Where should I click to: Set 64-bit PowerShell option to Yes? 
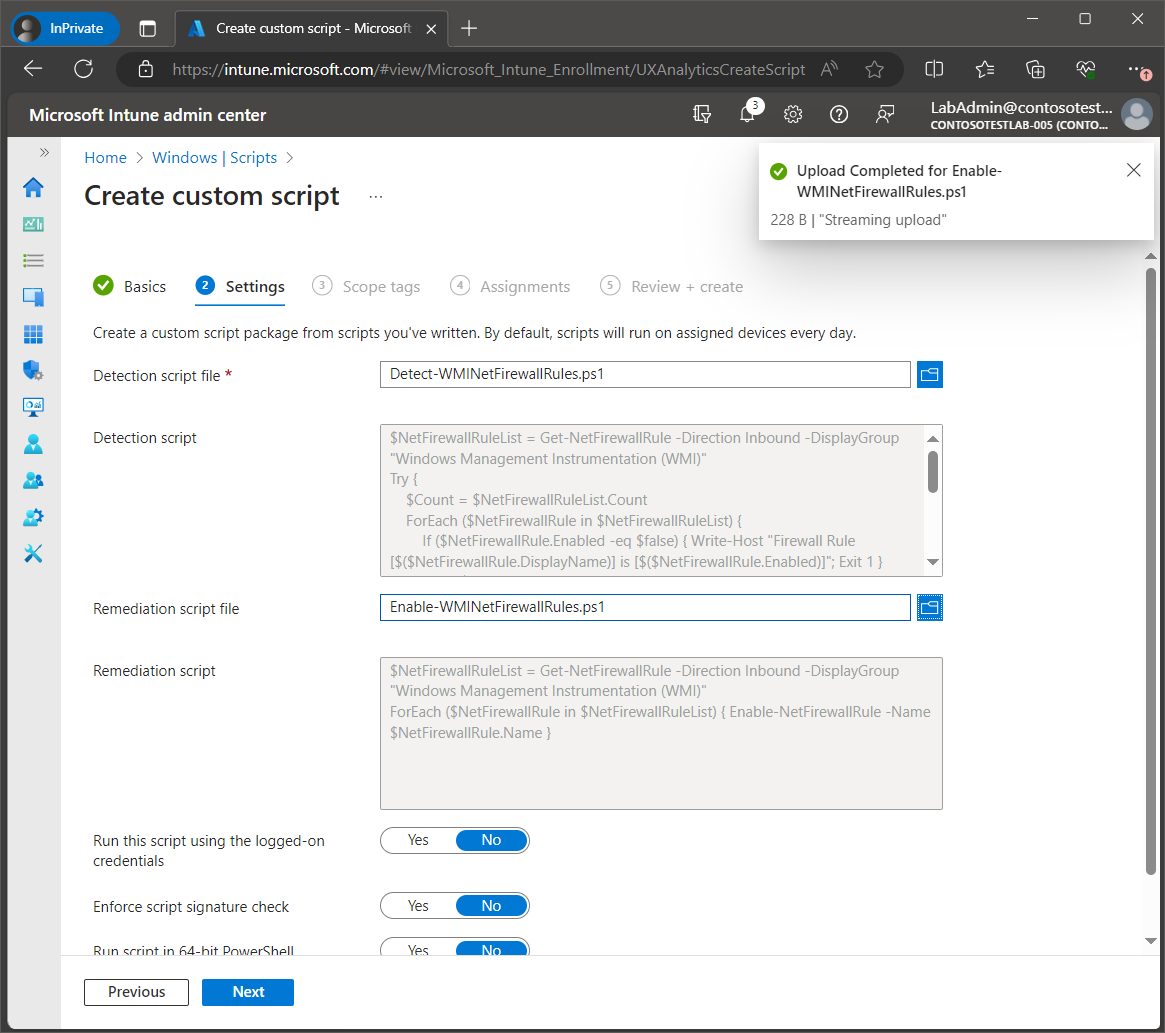click(x=418, y=949)
